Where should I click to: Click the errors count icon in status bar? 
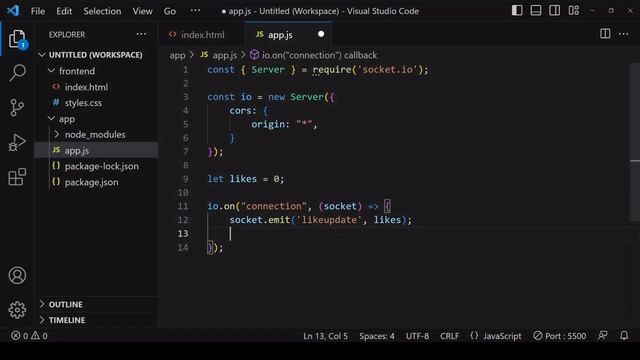pyautogui.click(x=20, y=336)
